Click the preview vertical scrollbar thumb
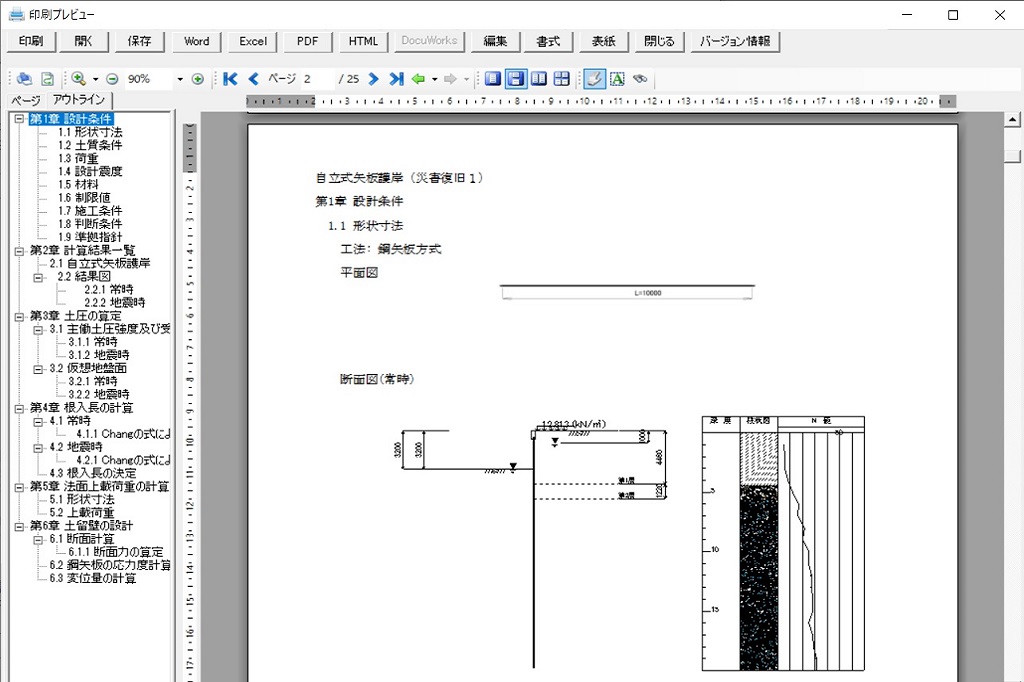The height and width of the screenshot is (682, 1024). pyautogui.click(x=1012, y=156)
